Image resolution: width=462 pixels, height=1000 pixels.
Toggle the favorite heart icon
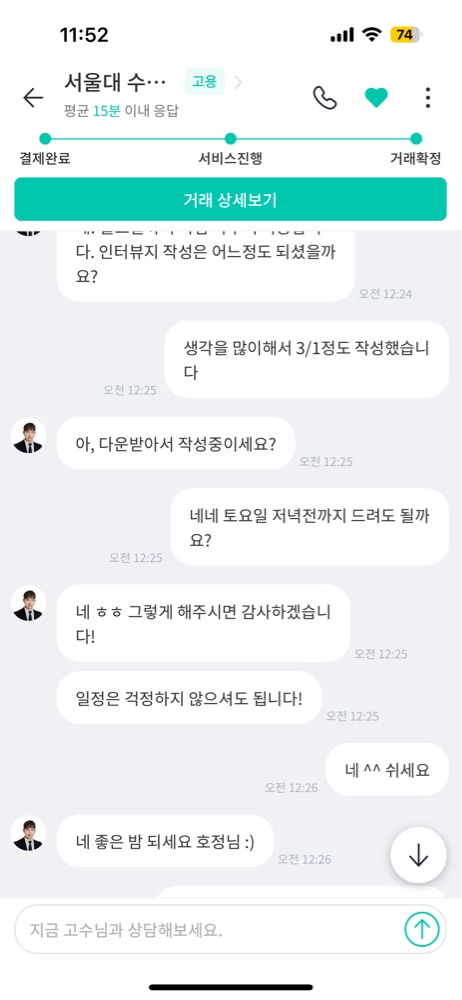coord(376,98)
